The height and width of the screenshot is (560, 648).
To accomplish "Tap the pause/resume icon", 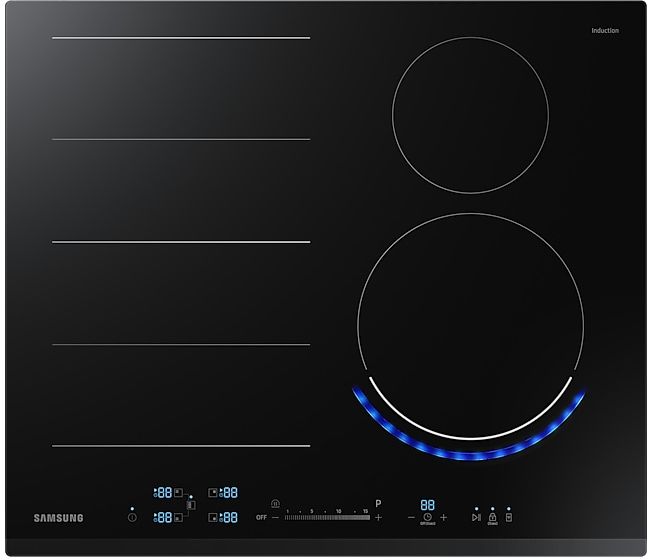I will point(476,517).
